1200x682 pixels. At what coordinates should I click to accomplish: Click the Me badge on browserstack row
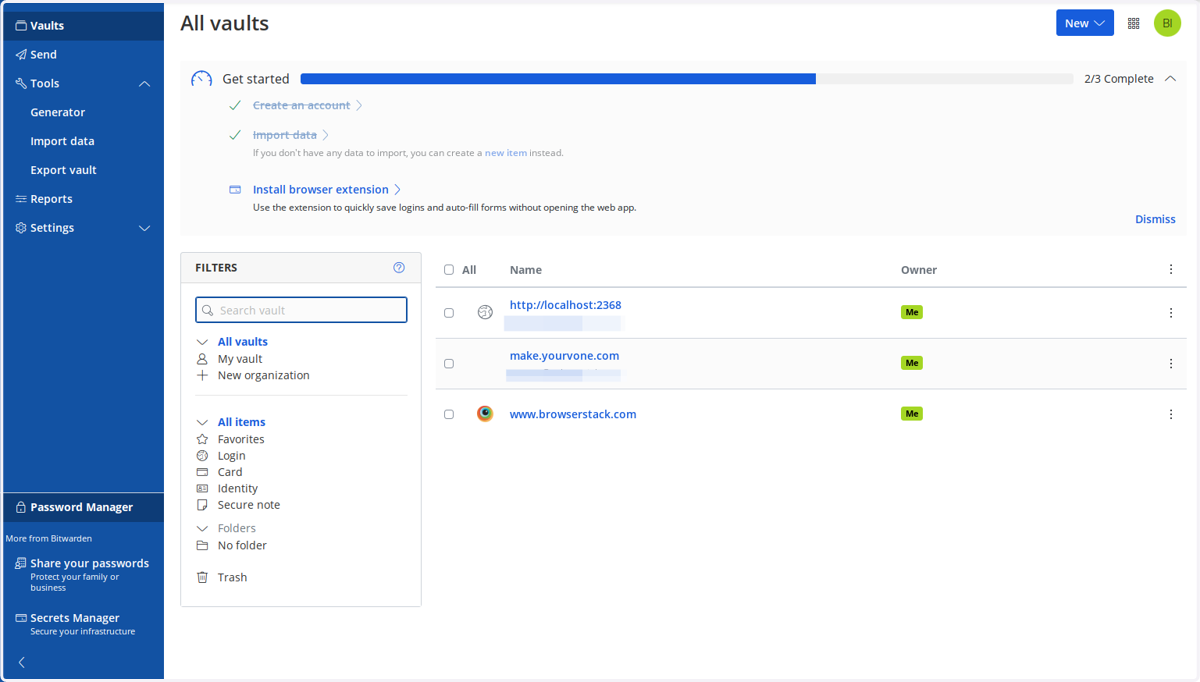(x=911, y=414)
